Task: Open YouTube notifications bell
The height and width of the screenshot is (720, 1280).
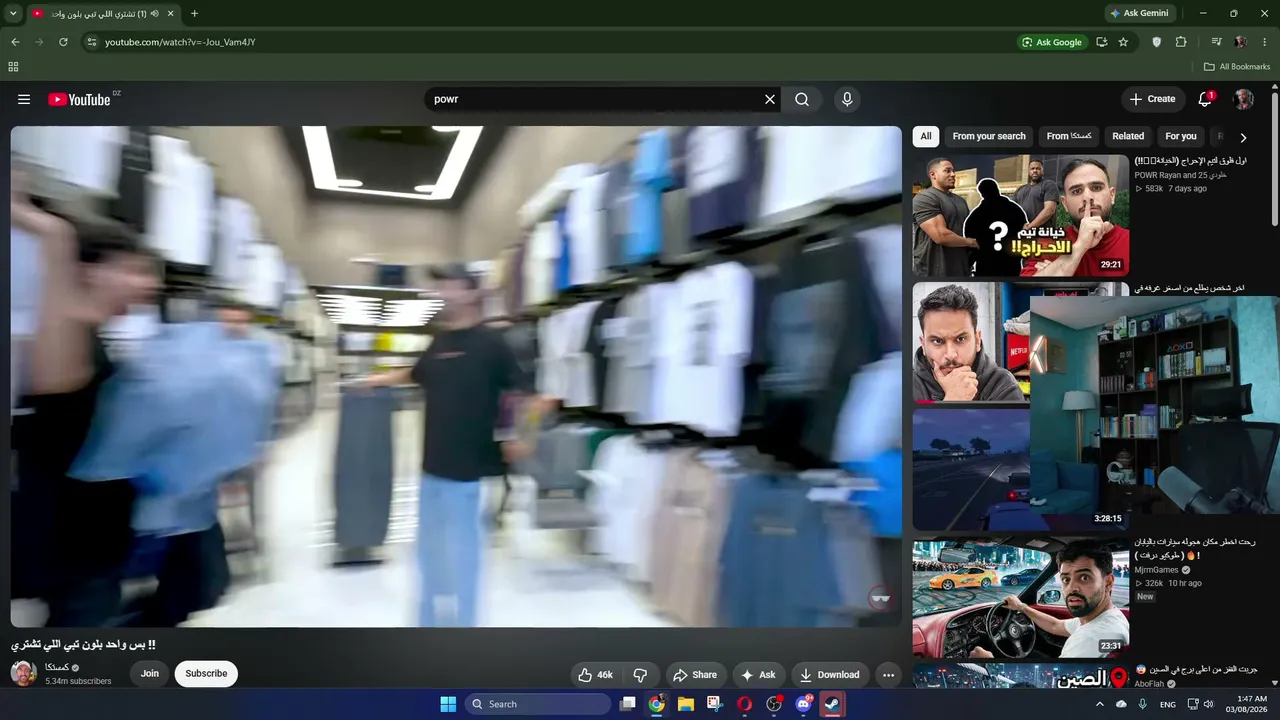Action: (1205, 99)
